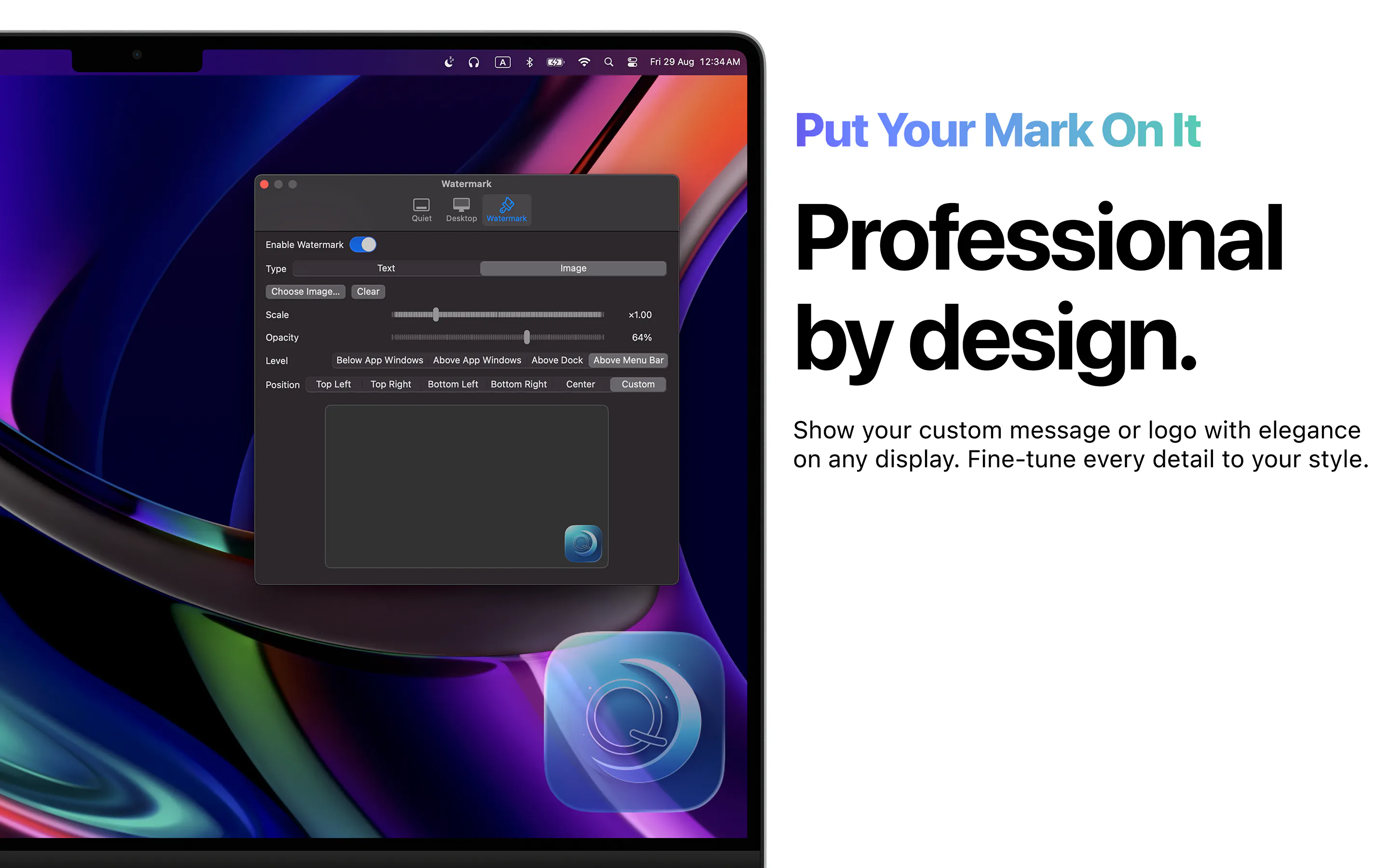Open Control Center icon in menu bar
The image size is (1389, 868).
632,62
